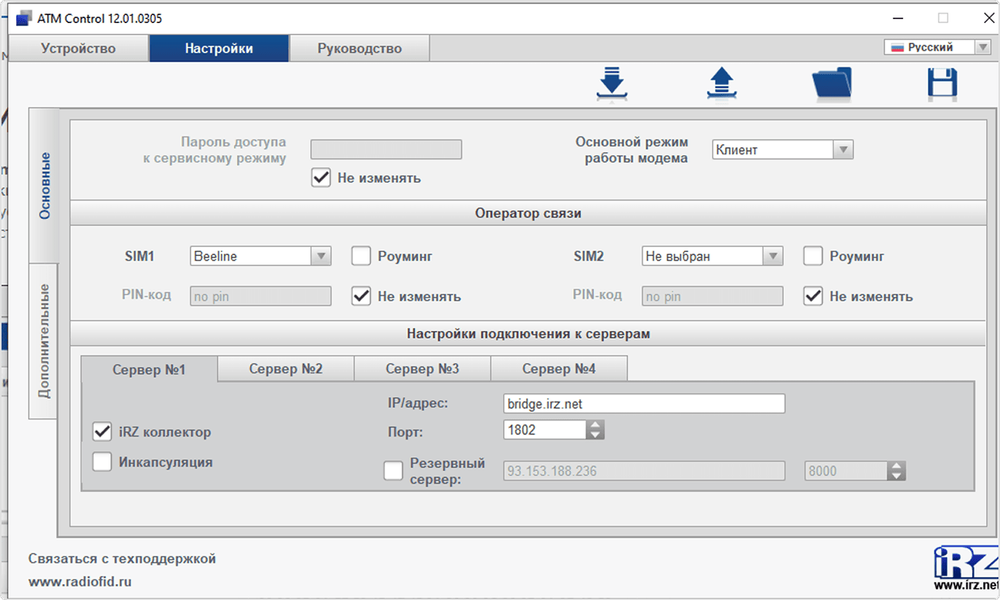Viewport: 1000px width, 600px height.
Task: Increase the port 1802 value with up arrow
Action: point(595,424)
